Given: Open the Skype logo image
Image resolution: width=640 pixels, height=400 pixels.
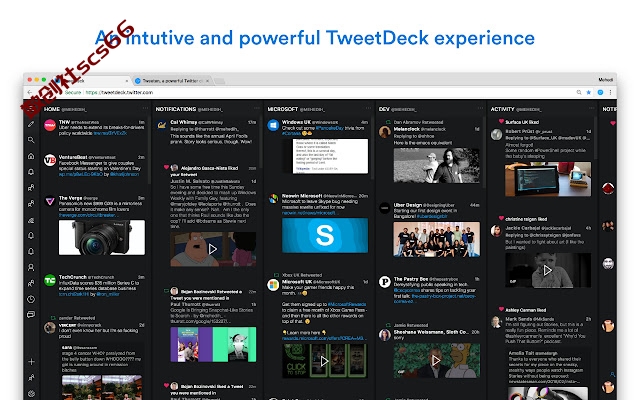Looking at the screenshot, I should click(x=325, y=235).
